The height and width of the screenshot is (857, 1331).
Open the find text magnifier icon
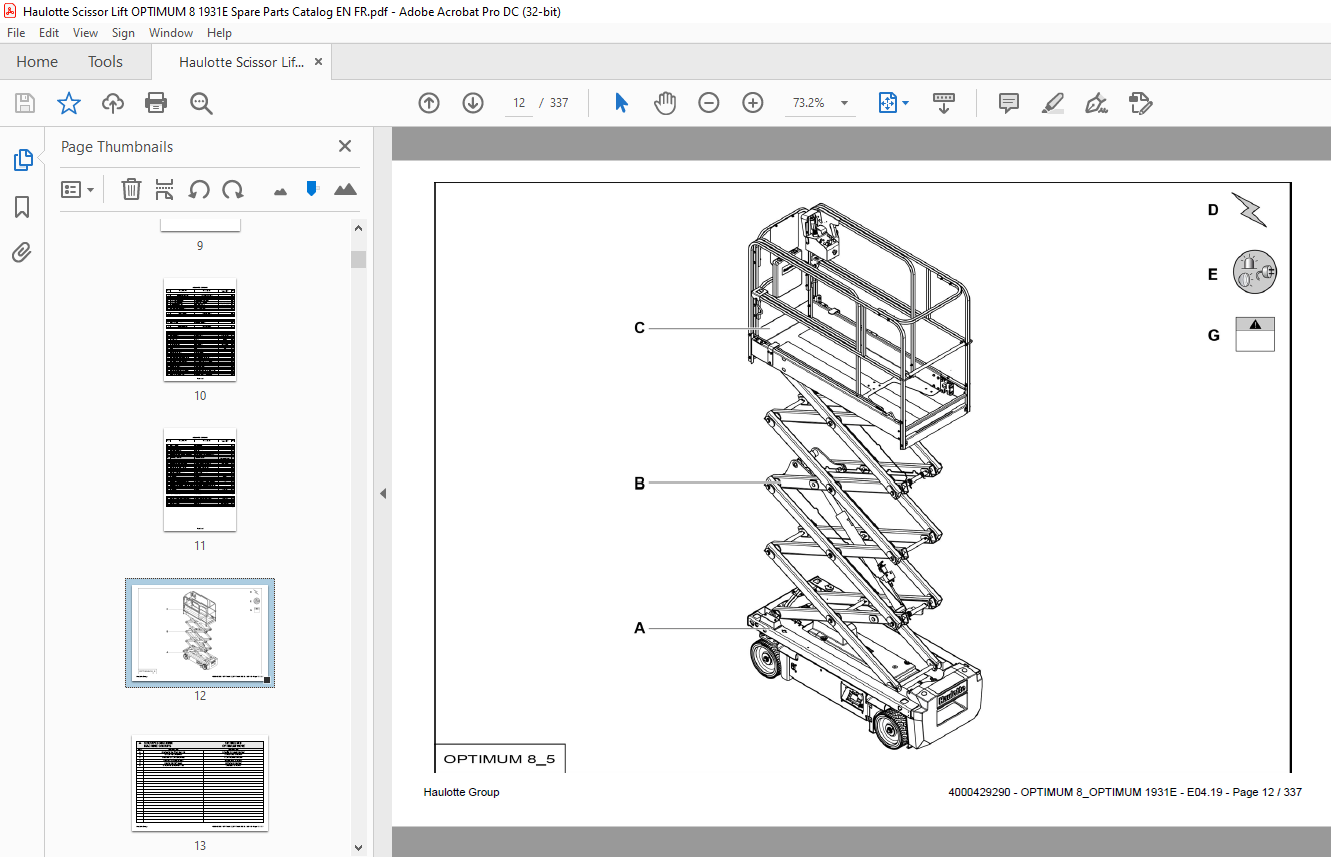(x=201, y=103)
